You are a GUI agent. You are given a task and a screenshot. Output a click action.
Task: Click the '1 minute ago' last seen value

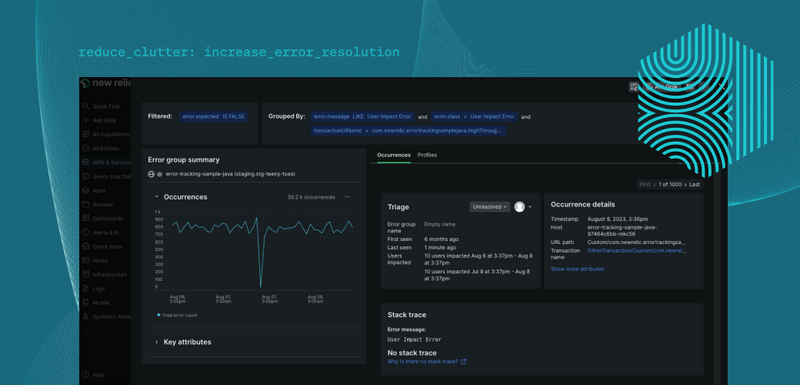click(440, 247)
